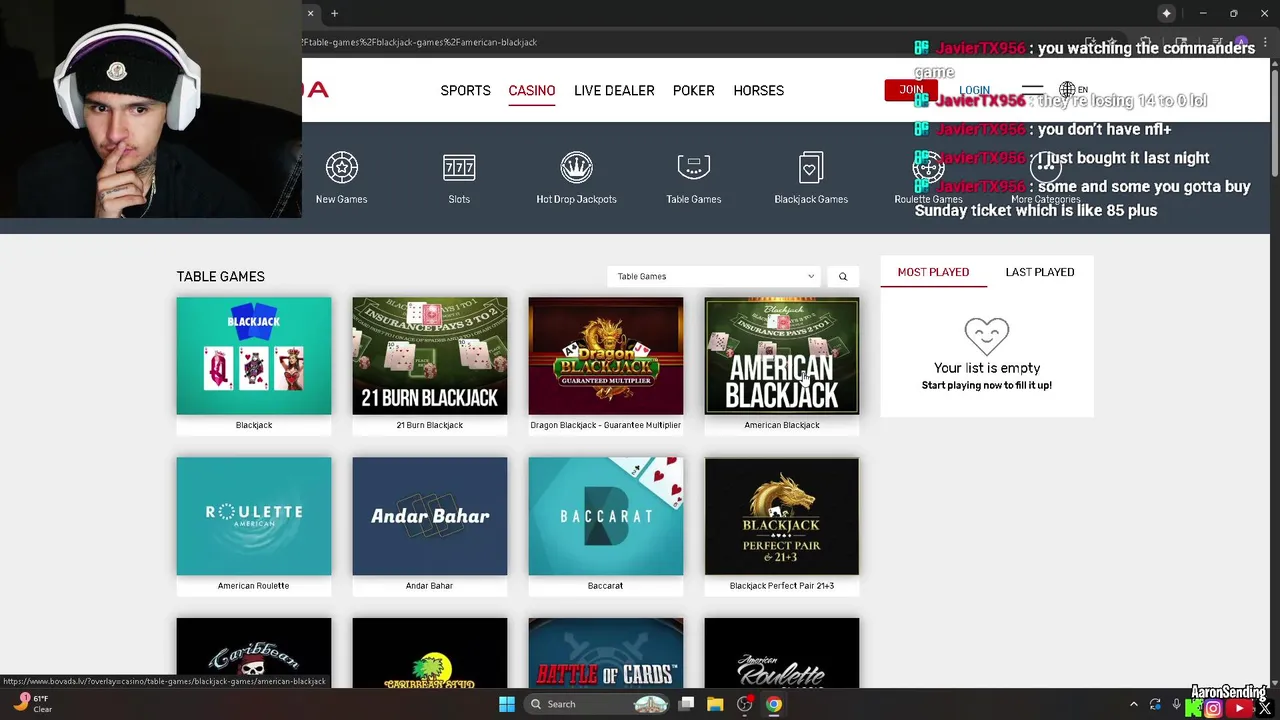
Task: Click the Gemini sparkle icon in Chrome
Action: coord(1167,13)
